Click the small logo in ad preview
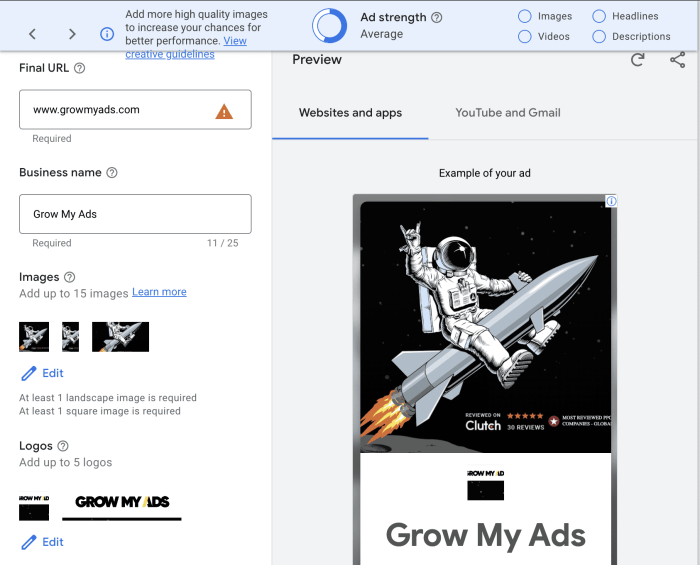Screen dimensions: 700x565 pos(486,485)
